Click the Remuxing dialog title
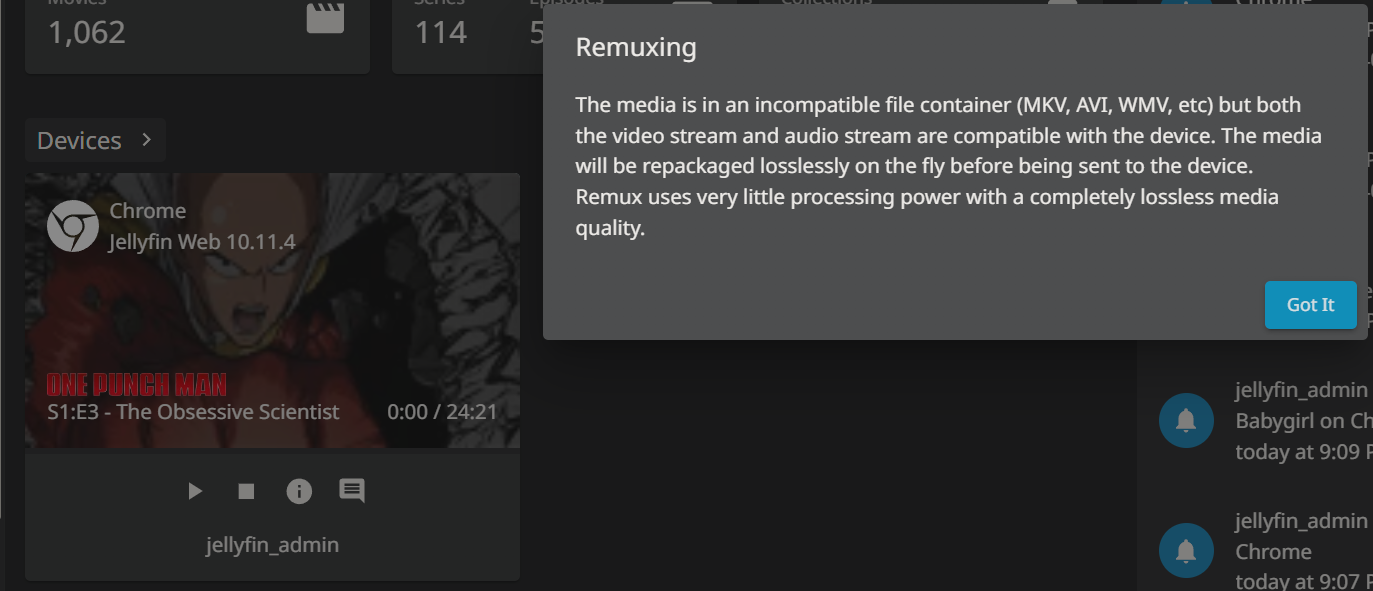This screenshot has height=591, width=1373. pyautogui.click(x=636, y=47)
